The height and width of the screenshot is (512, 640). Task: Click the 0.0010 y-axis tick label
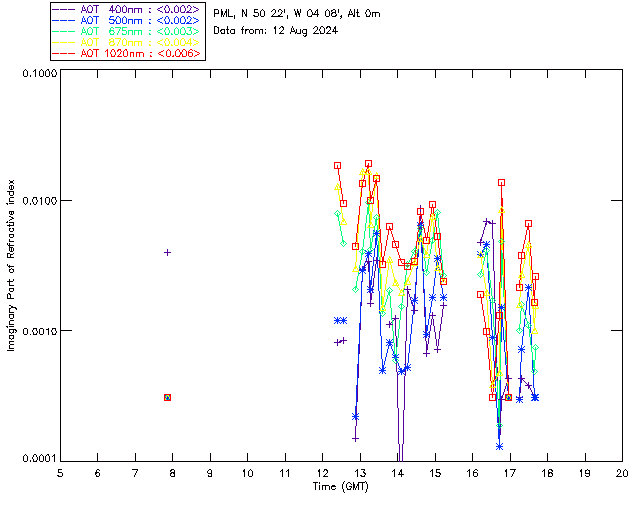(x=38, y=331)
